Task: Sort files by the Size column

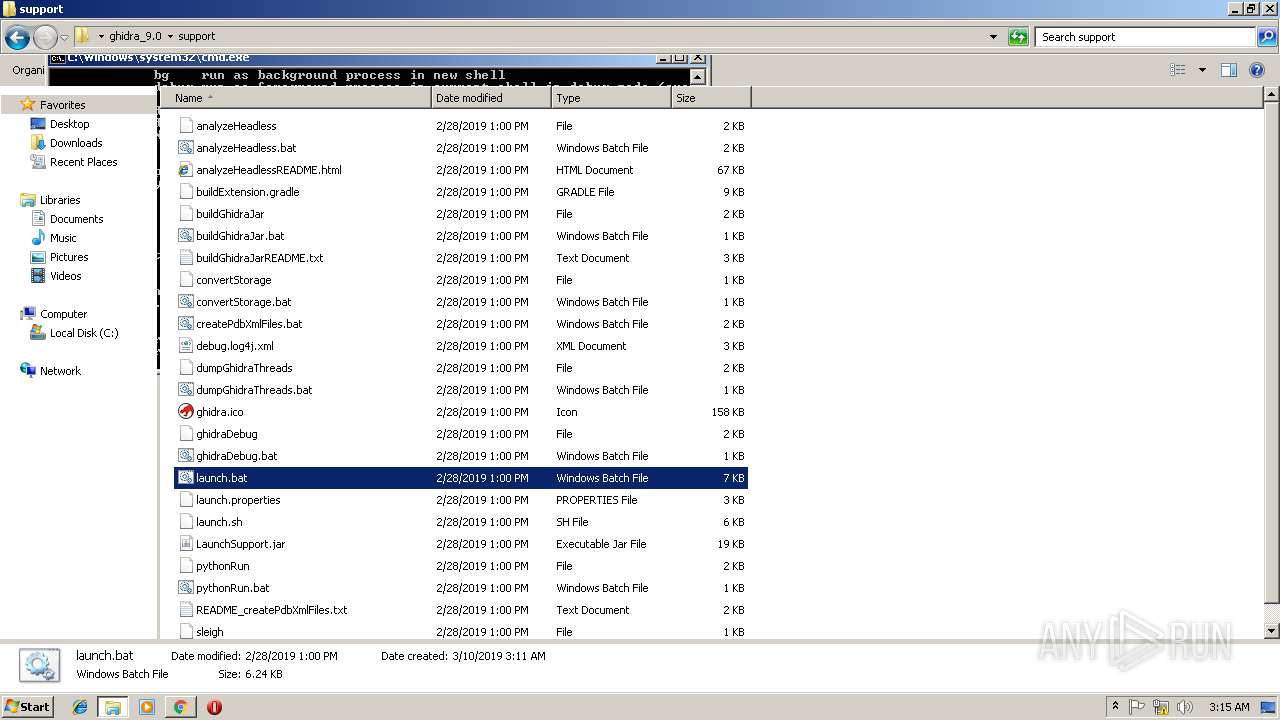Action: coord(711,98)
